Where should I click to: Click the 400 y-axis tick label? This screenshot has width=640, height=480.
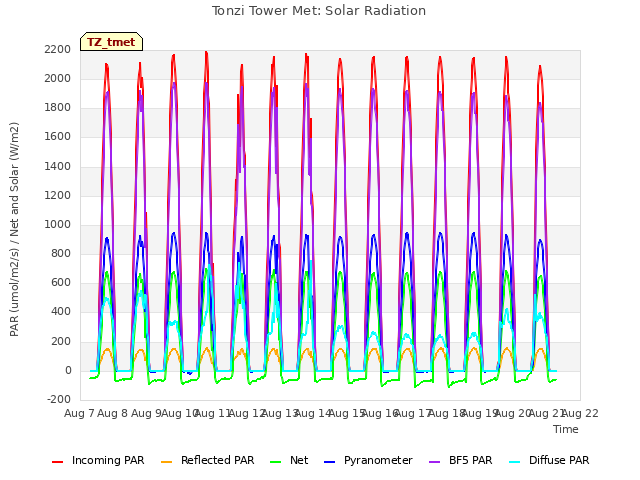61,312
